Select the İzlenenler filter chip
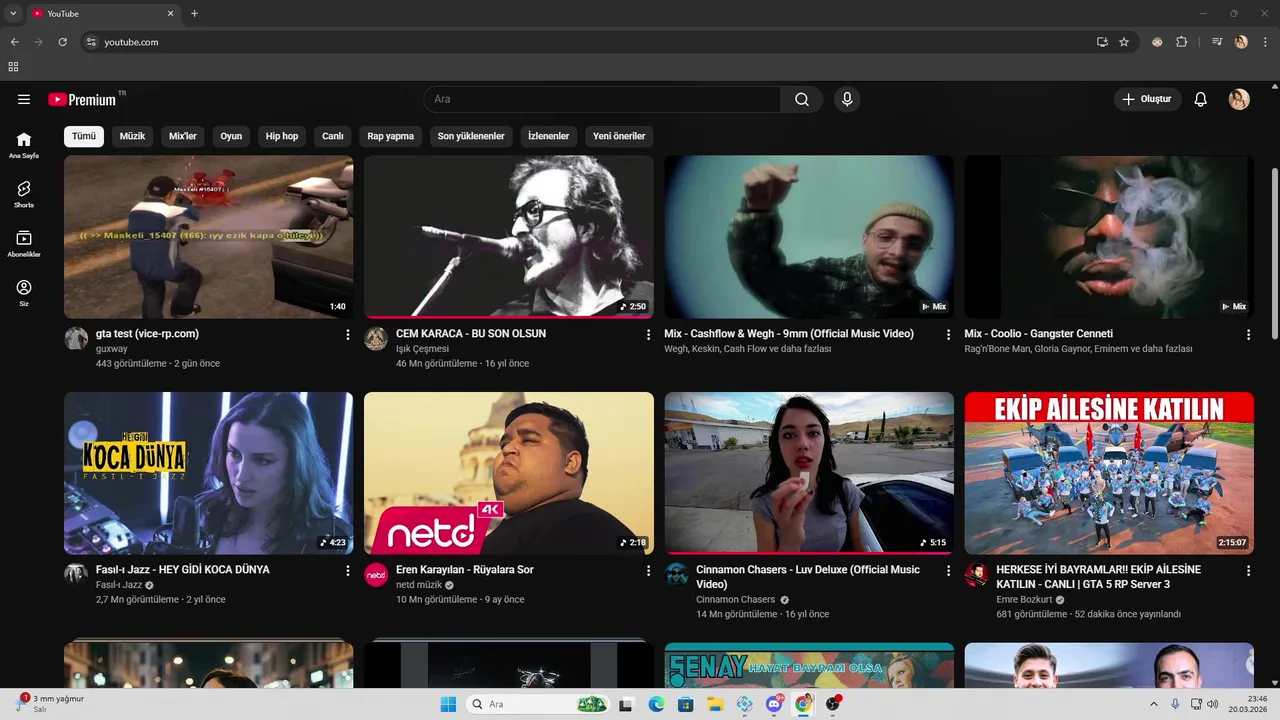 tap(549, 136)
